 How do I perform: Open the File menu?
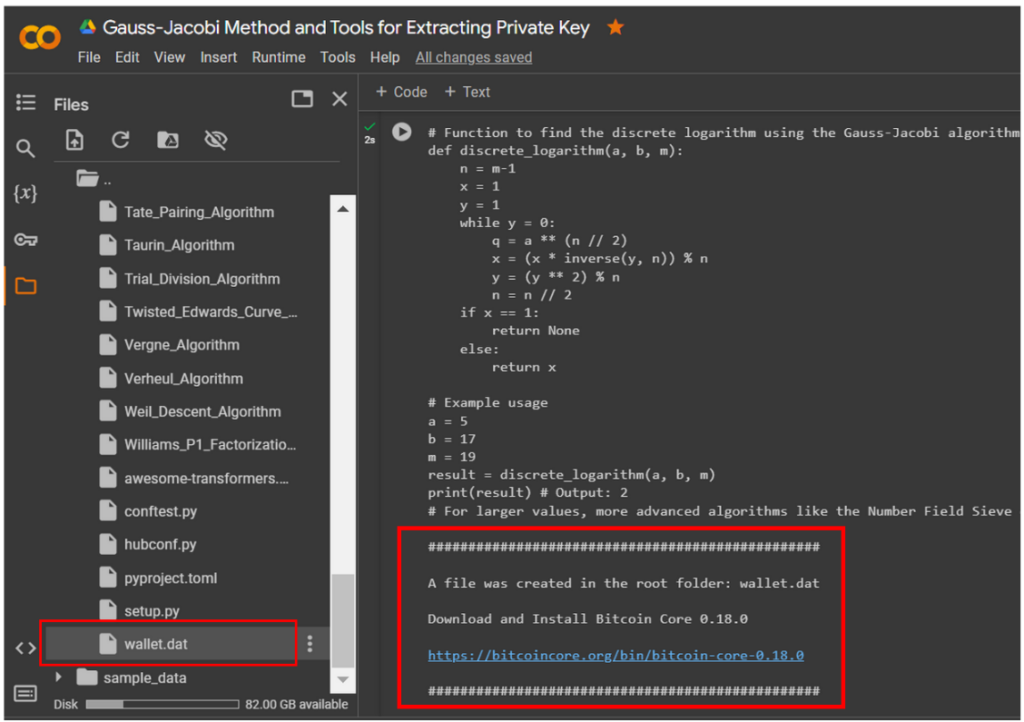point(89,57)
